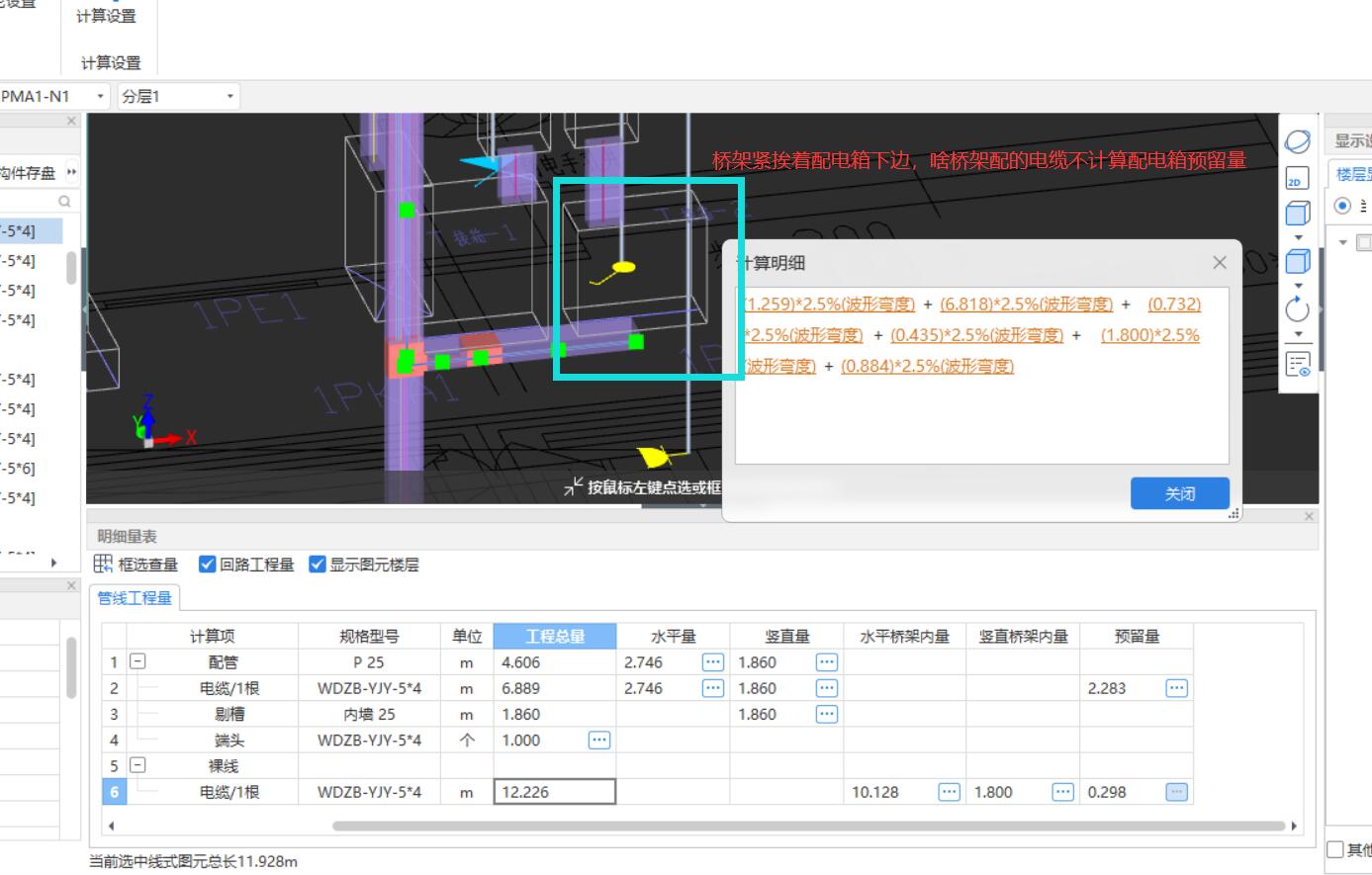The width and height of the screenshot is (1372, 875).
Task: Open the 分层1 dropdown
Action: coord(229,96)
